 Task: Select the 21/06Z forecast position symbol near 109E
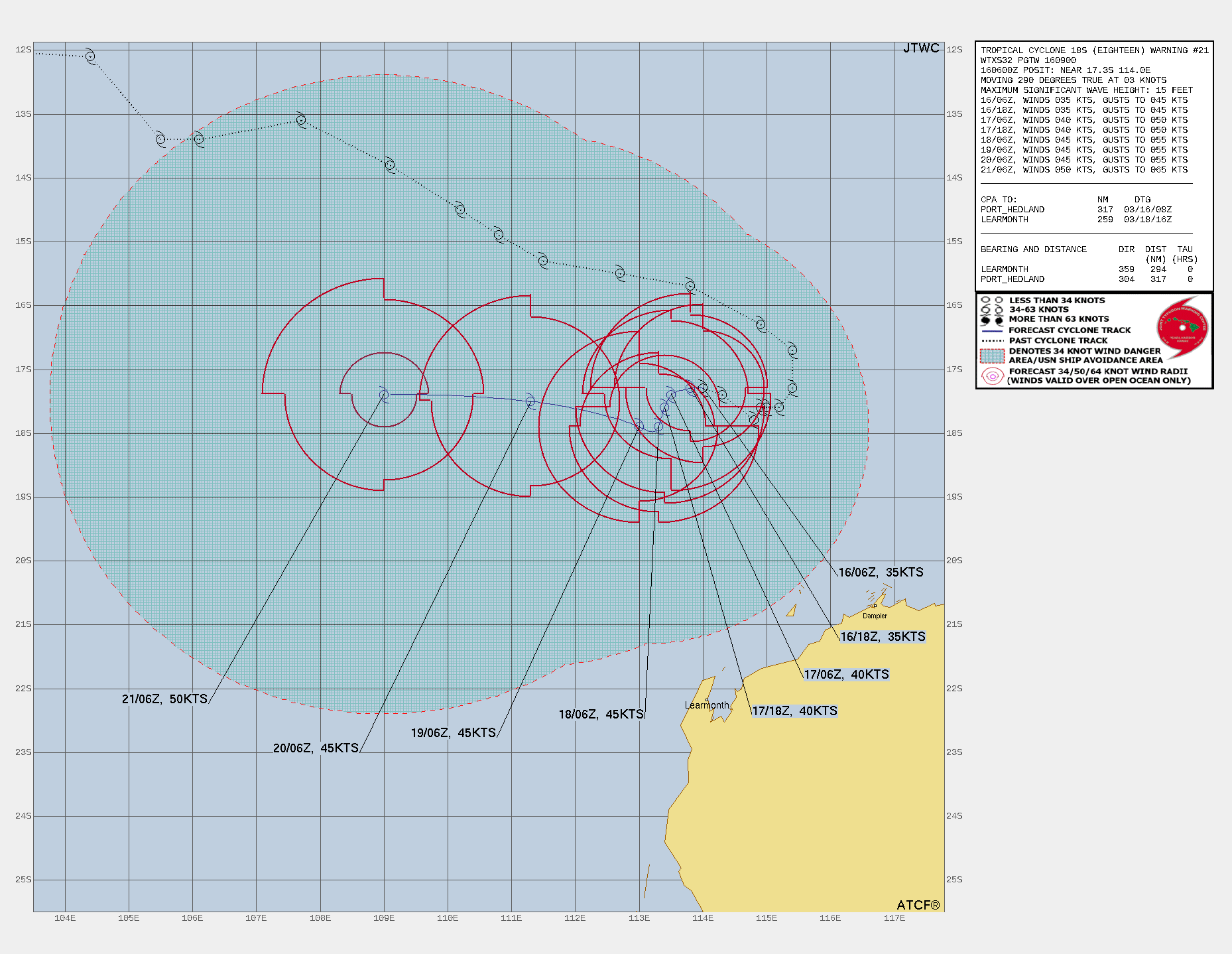384,395
